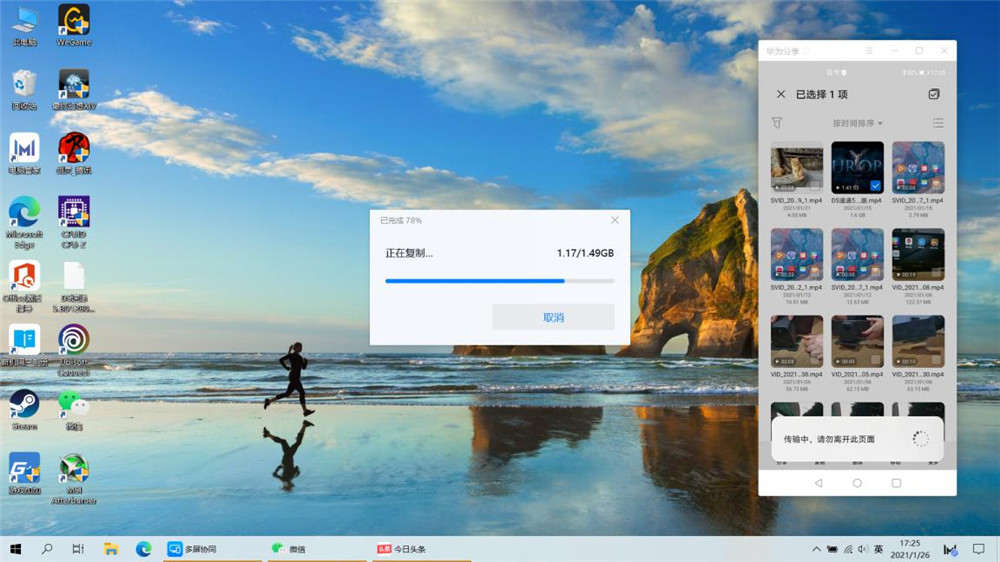
Task: Click the Wi-Fi icon in the system tray
Action: pyautogui.click(x=848, y=549)
